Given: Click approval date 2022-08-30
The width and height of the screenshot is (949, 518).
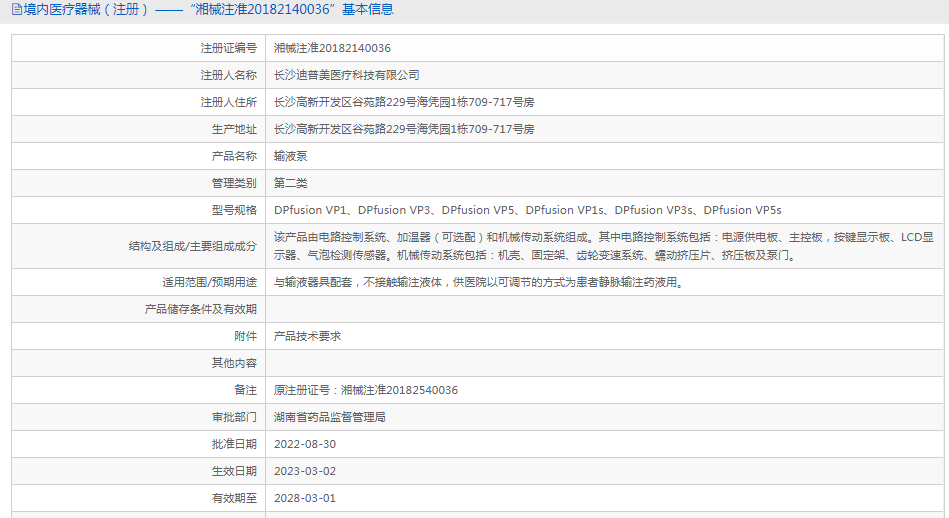Looking at the screenshot, I should (x=305, y=444).
